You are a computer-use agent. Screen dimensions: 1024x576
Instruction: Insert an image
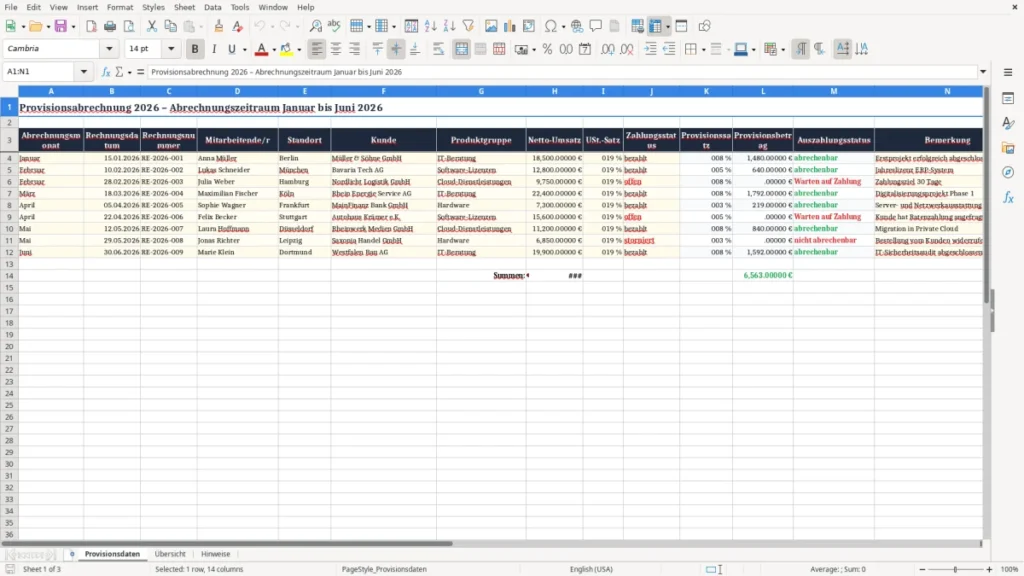point(491,26)
